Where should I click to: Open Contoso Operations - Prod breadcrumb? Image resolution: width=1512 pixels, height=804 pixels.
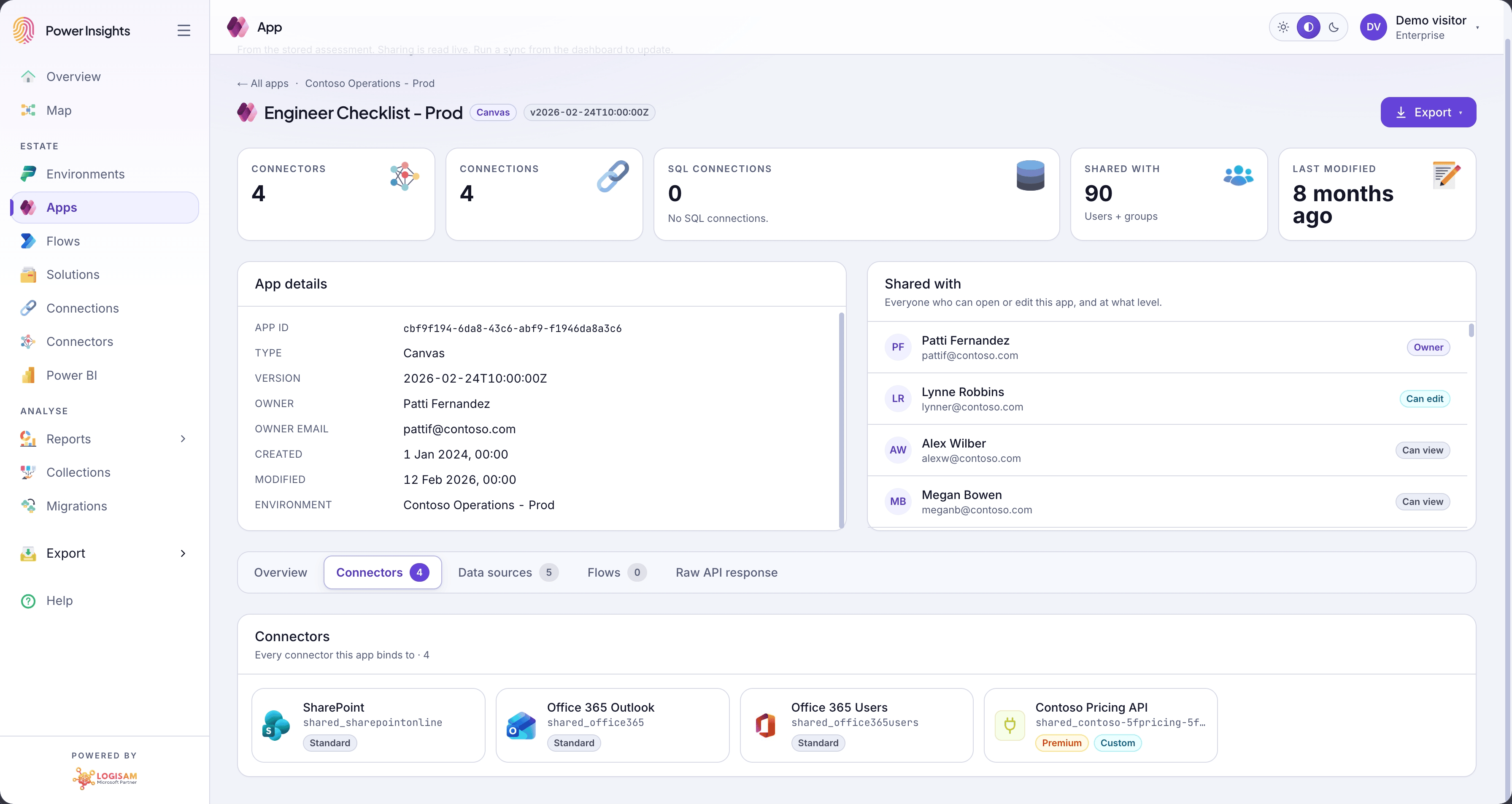[370, 84]
